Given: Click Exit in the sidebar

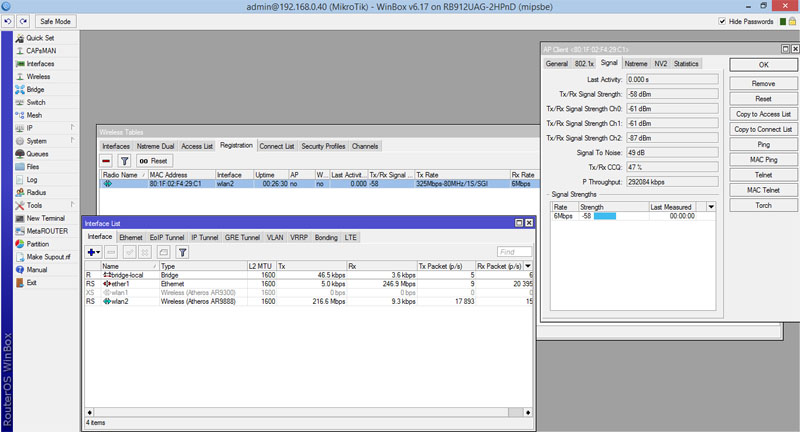Looking at the screenshot, I should pyautogui.click(x=32, y=283).
